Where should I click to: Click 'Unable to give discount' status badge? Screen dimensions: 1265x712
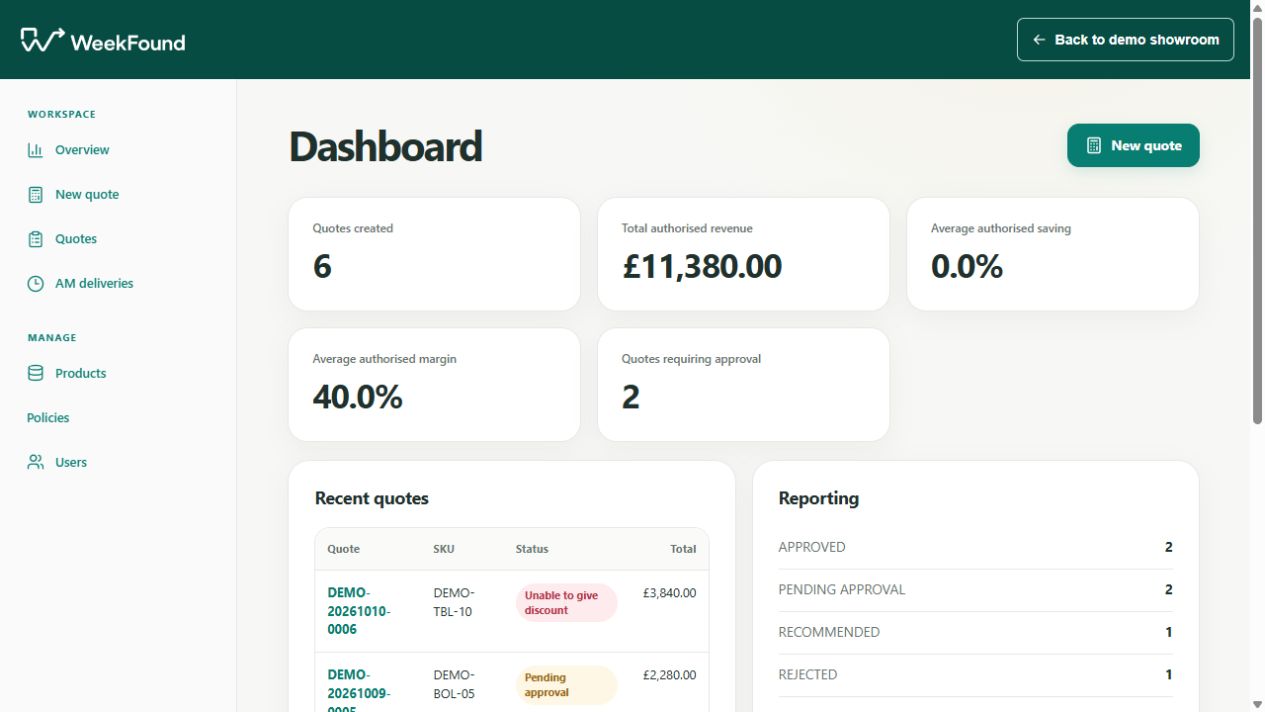click(x=567, y=603)
